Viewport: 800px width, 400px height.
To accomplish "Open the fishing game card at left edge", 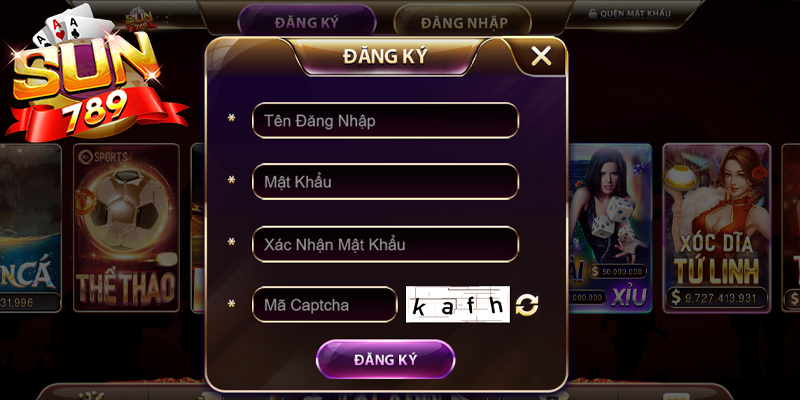I will pos(30,228).
